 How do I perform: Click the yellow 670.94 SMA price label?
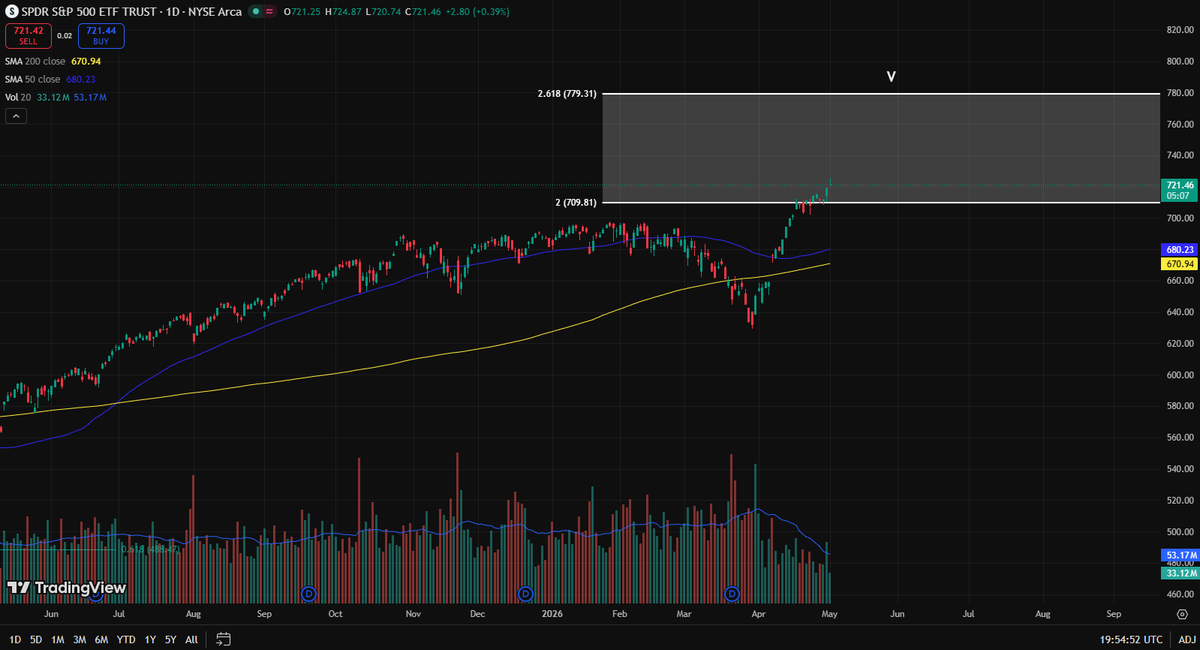click(x=1180, y=263)
